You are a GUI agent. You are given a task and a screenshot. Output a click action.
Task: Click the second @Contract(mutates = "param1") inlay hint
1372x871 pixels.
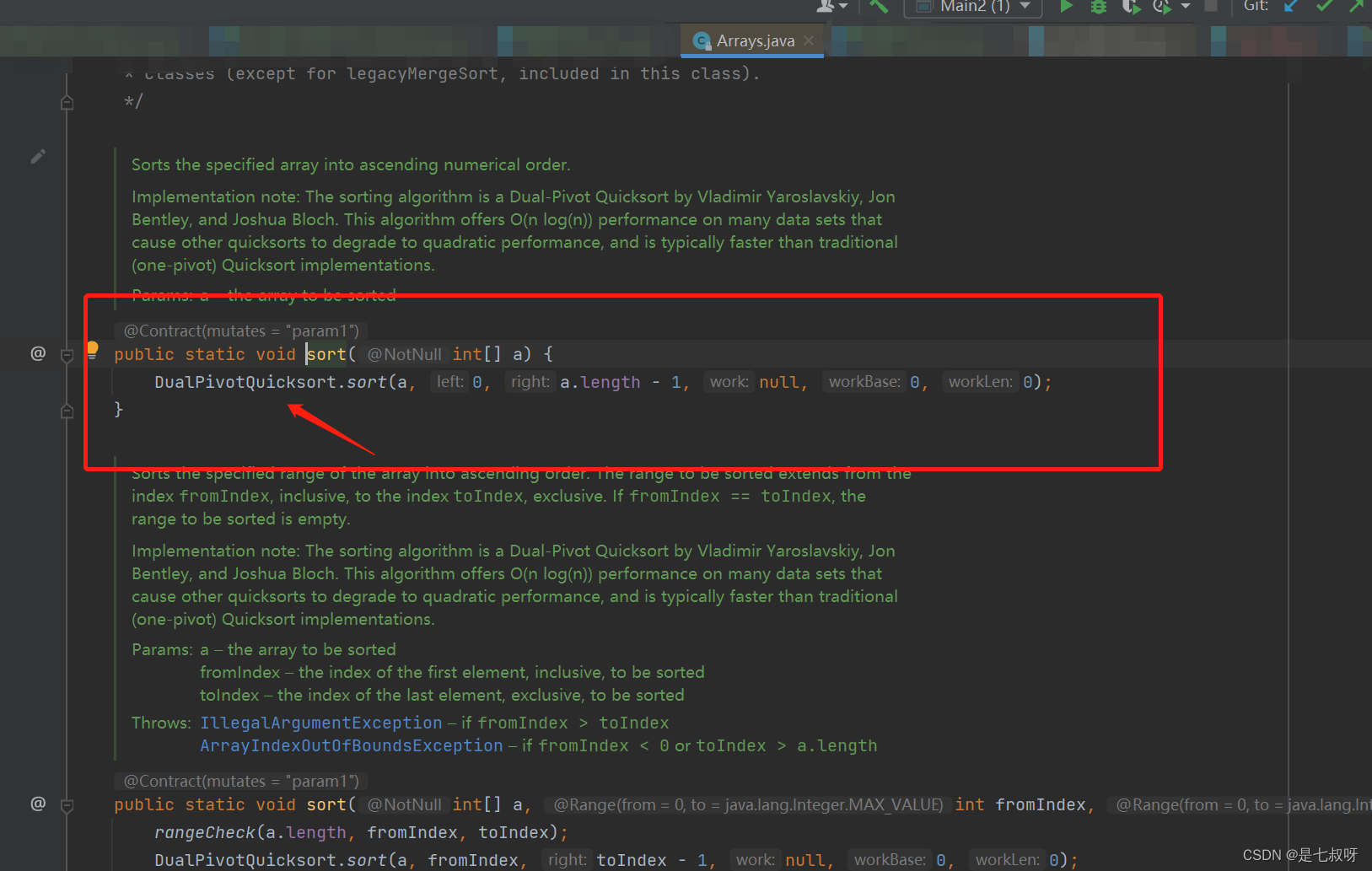click(x=241, y=781)
